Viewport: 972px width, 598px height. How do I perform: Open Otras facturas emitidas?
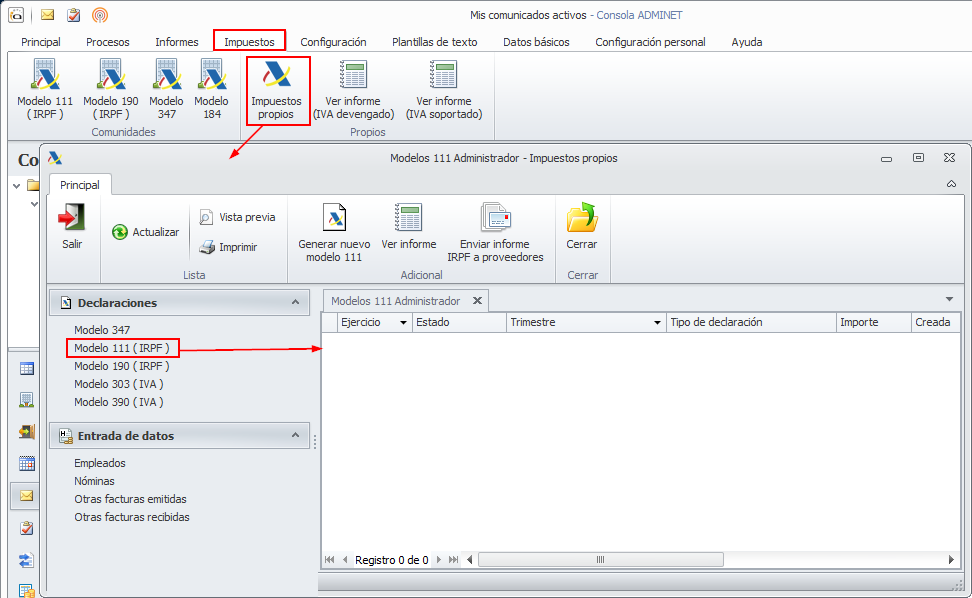[x=130, y=499]
